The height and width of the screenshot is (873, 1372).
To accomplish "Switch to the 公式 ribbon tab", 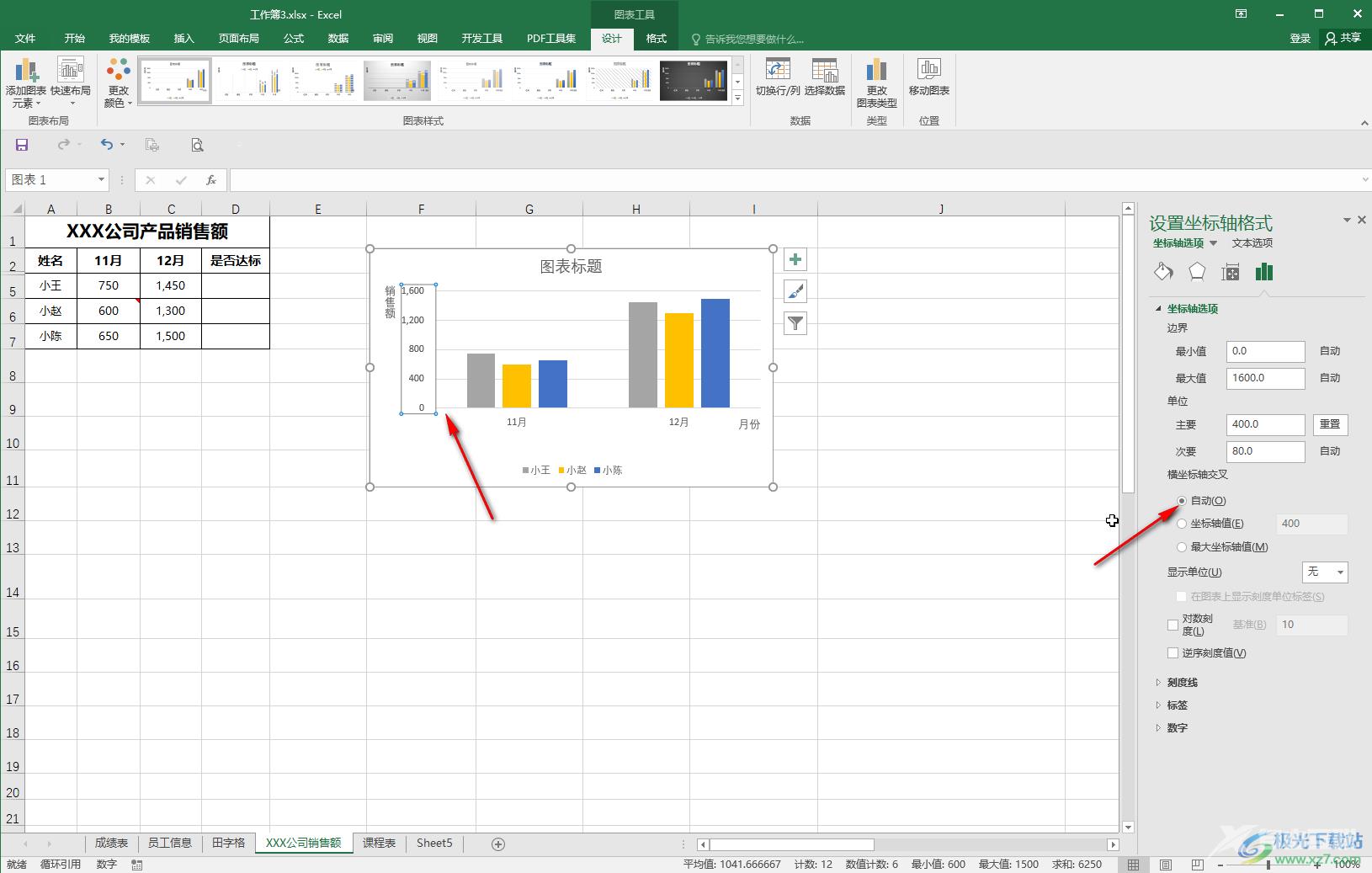I will point(294,39).
